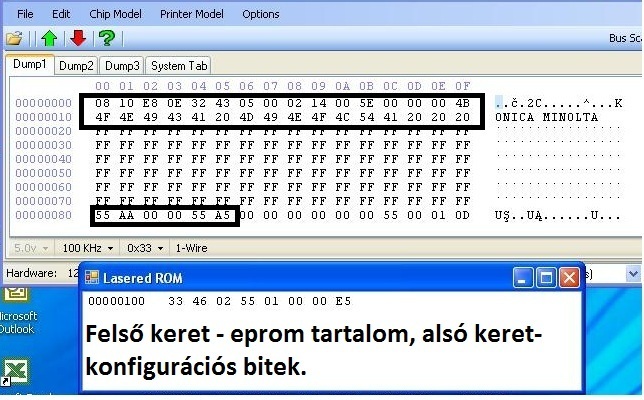Switch to the Dump2 tab

click(x=75, y=66)
